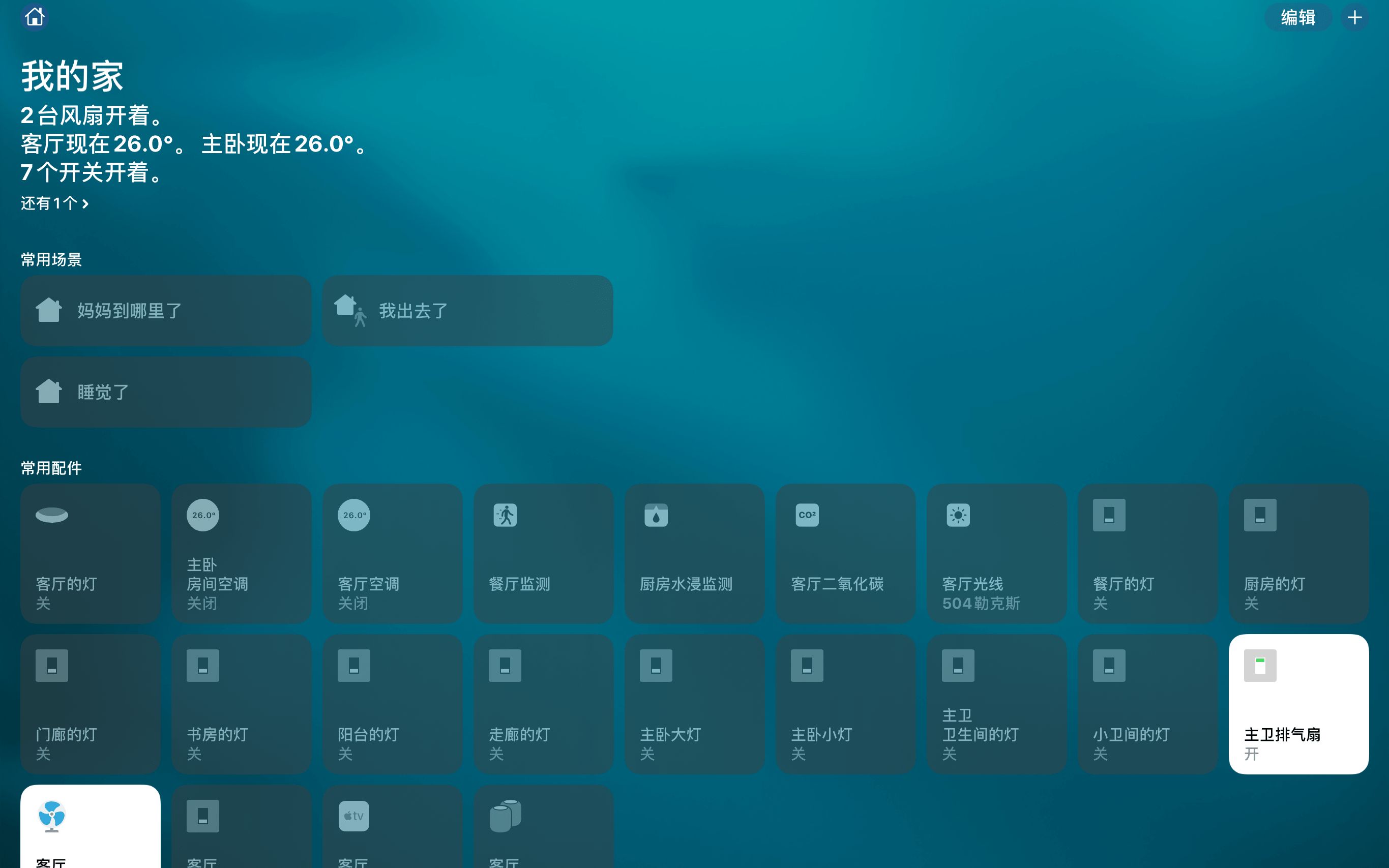Click the 餐厅监测 motion sensor icon
Viewport: 1389px width, 868px height.
point(505,515)
